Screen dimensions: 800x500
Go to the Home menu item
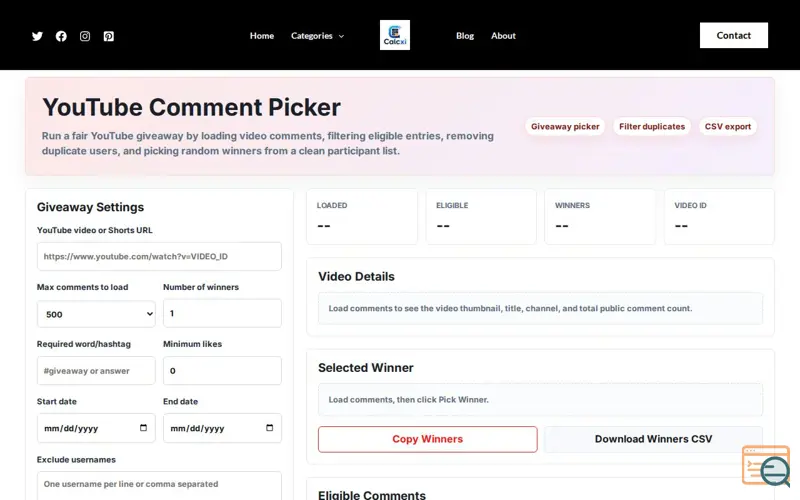(x=262, y=36)
